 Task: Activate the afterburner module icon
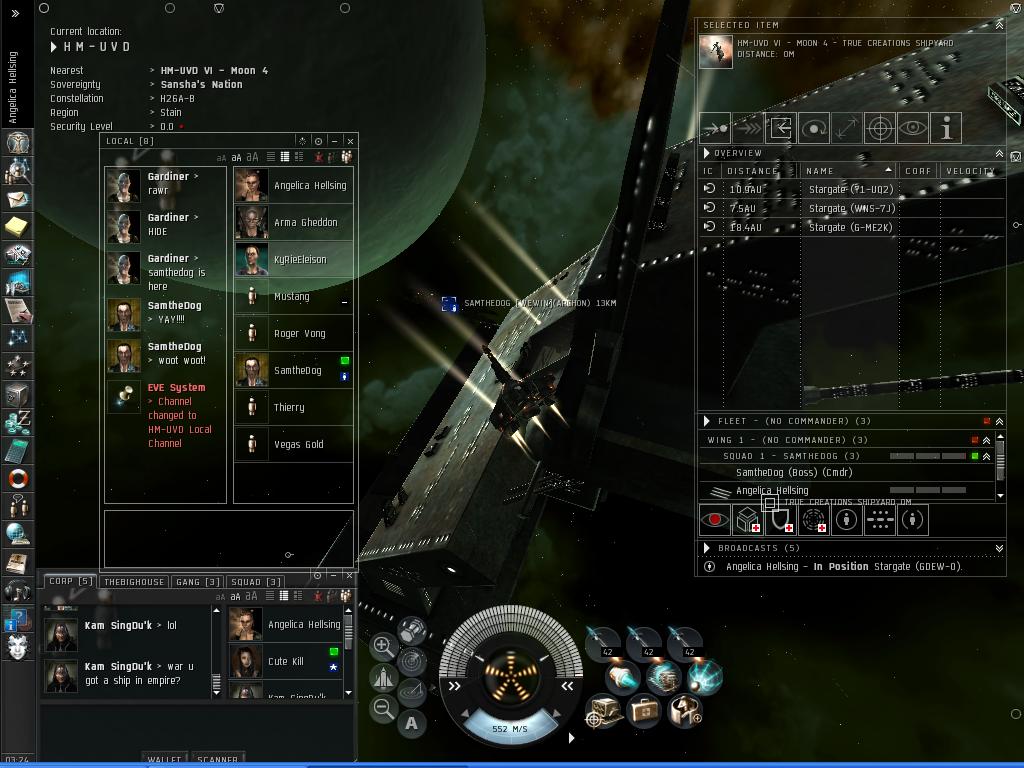click(623, 677)
